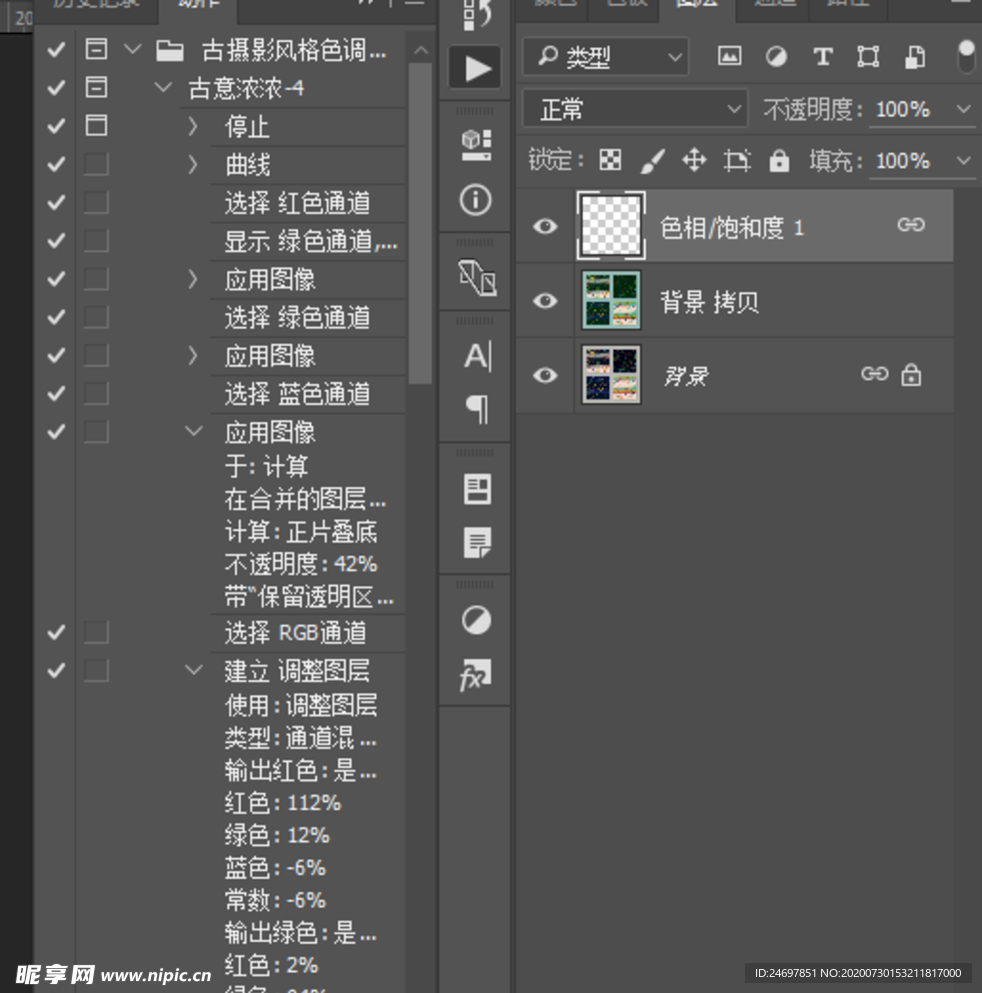Image resolution: width=982 pixels, height=993 pixels.
Task: Select the 停止 action step
Action: (x=248, y=127)
